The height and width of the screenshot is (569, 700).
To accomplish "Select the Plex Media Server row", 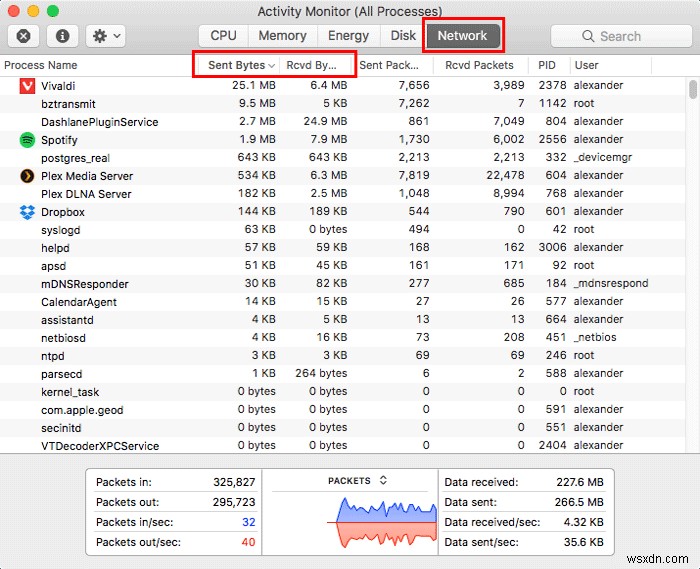I will tap(342, 176).
